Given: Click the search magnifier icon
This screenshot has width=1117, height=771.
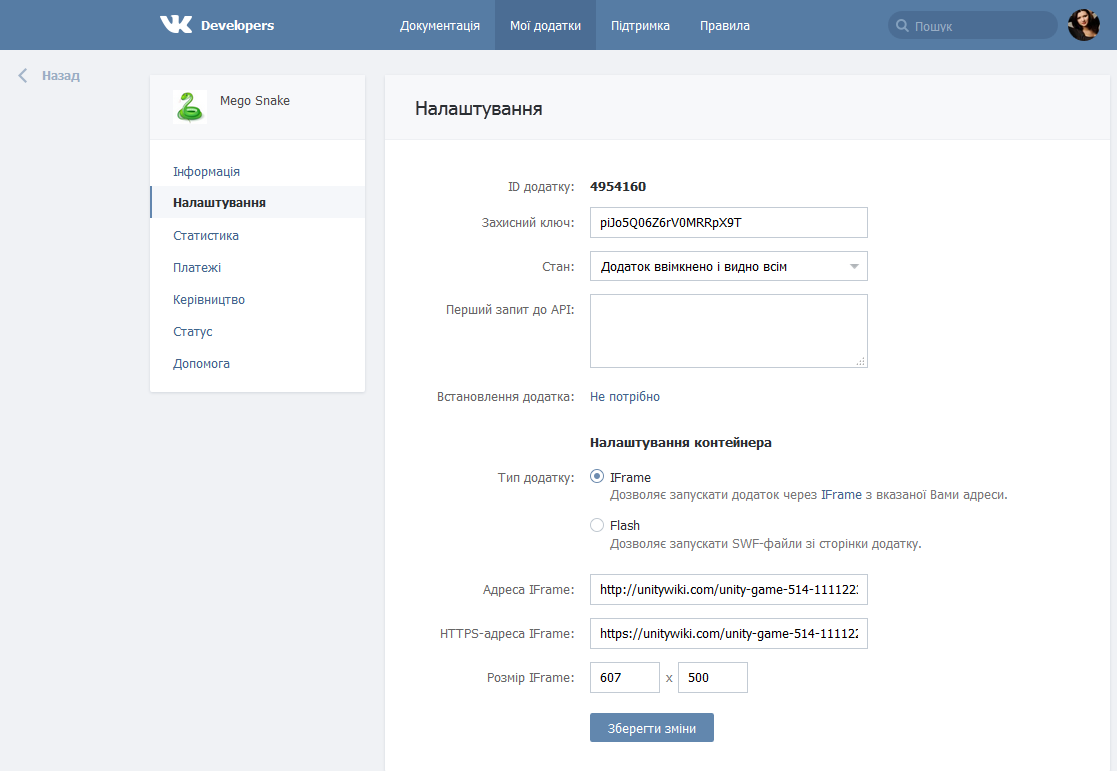Looking at the screenshot, I should [902, 26].
